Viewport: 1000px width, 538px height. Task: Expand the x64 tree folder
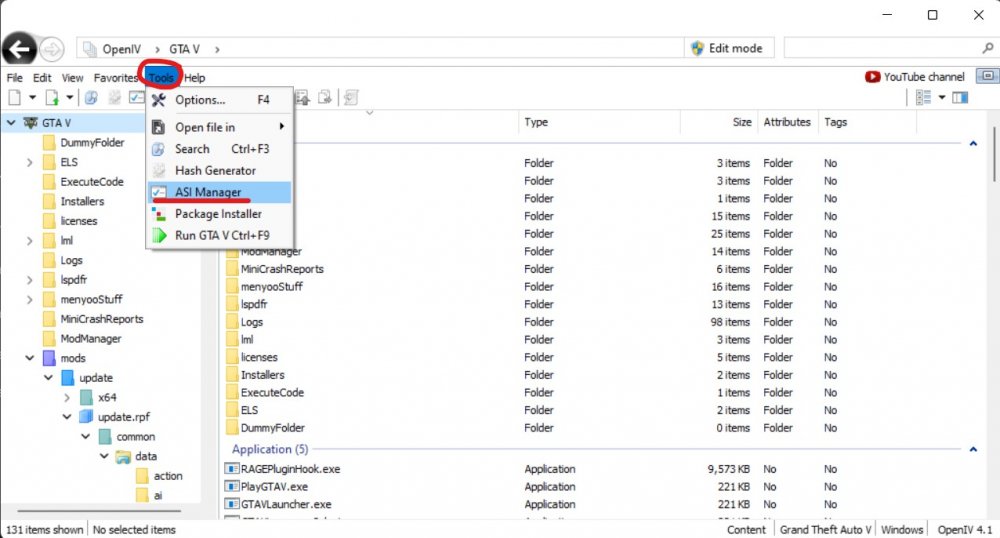pos(67,398)
